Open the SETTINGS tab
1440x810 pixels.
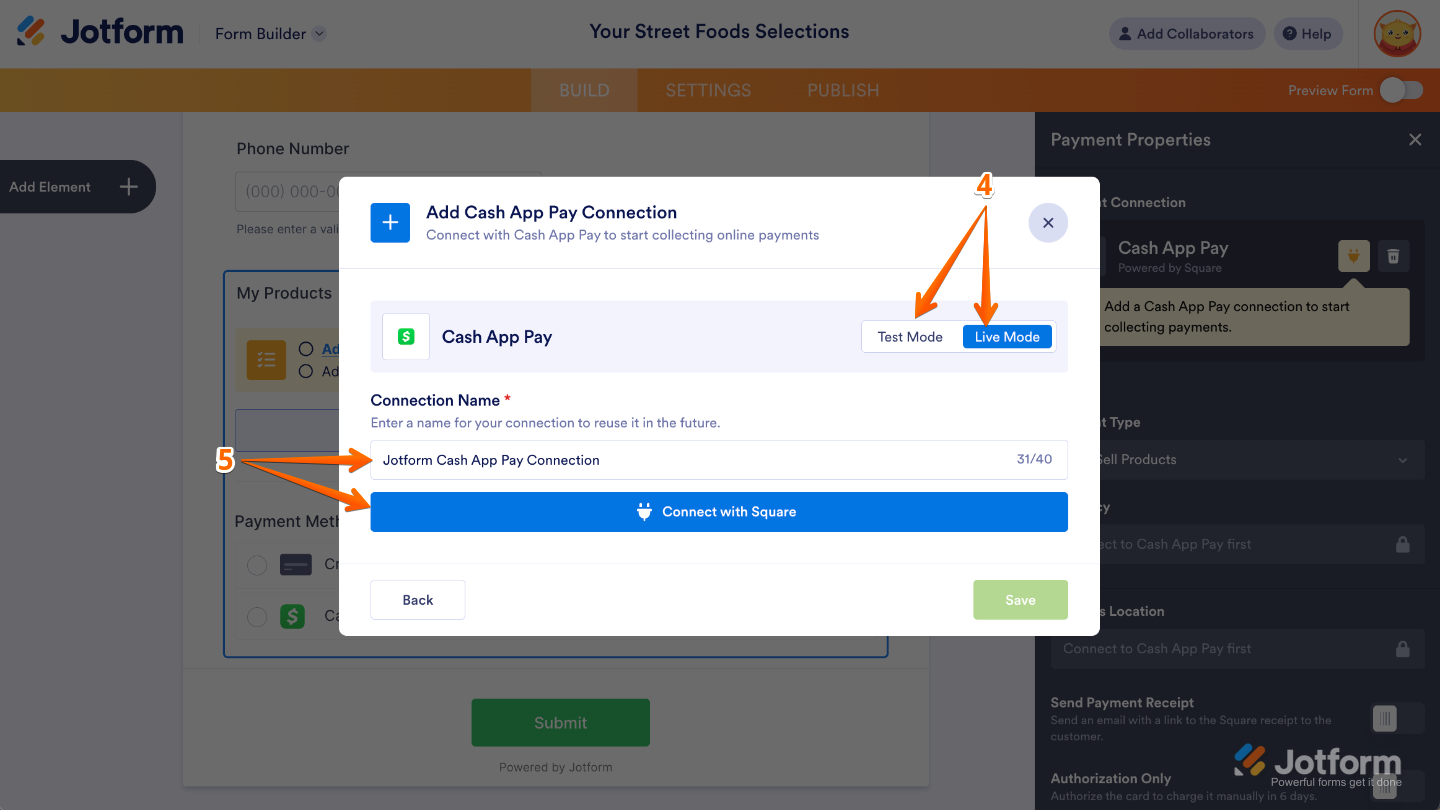pyautogui.click(x=708, y=90)
